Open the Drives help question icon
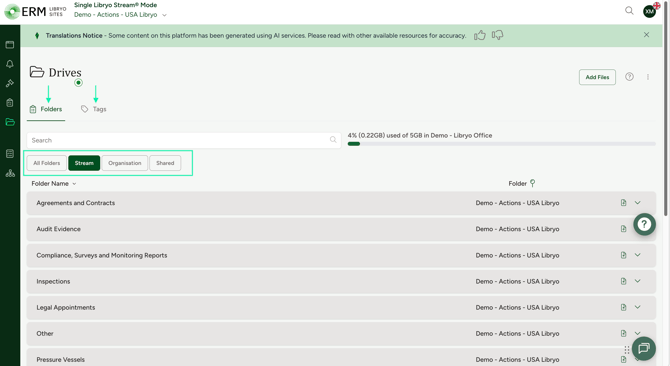The height and width of the screenshot is (366, 670). coord(629,77)
